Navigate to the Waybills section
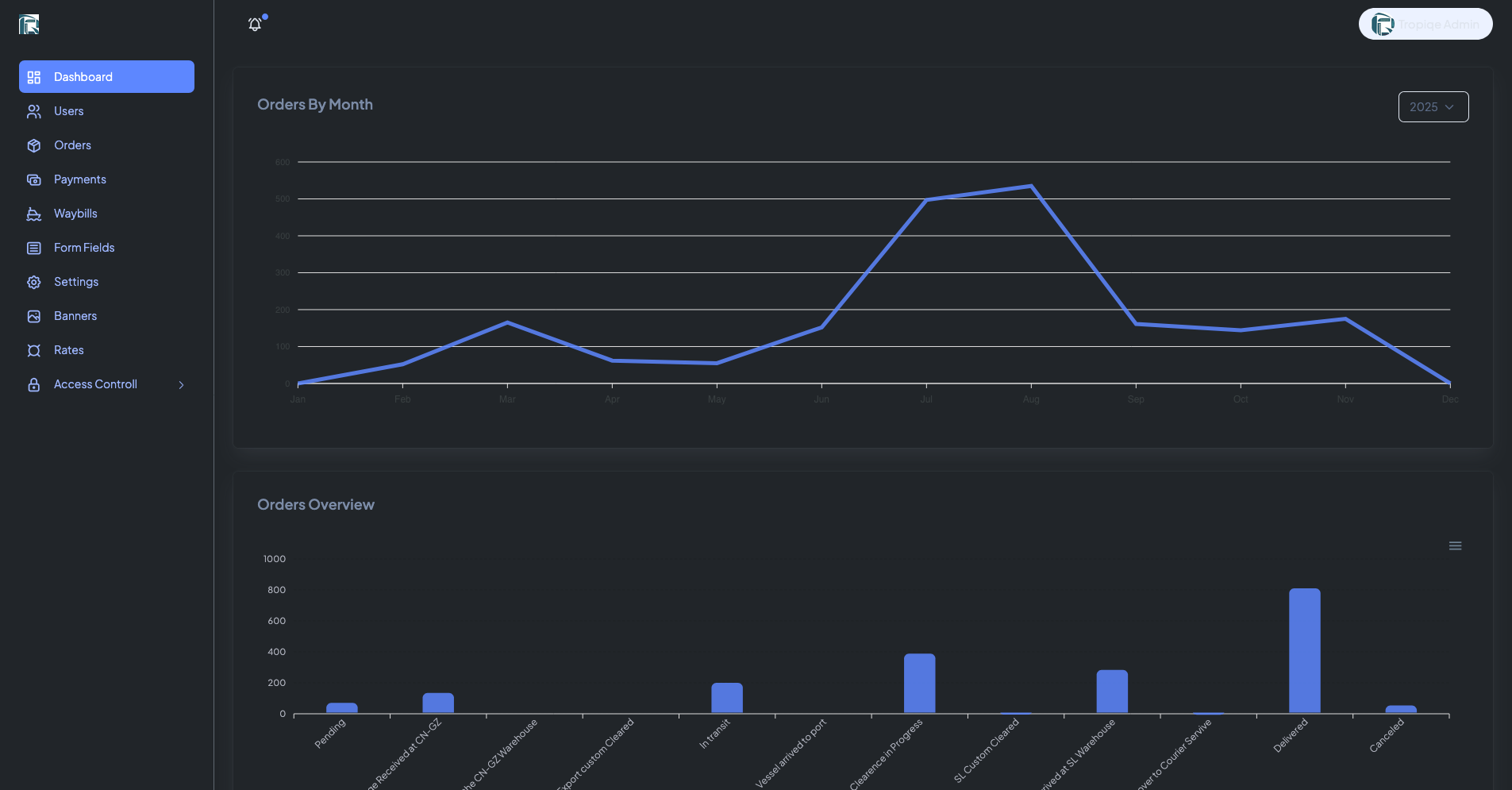 (75, 214)
